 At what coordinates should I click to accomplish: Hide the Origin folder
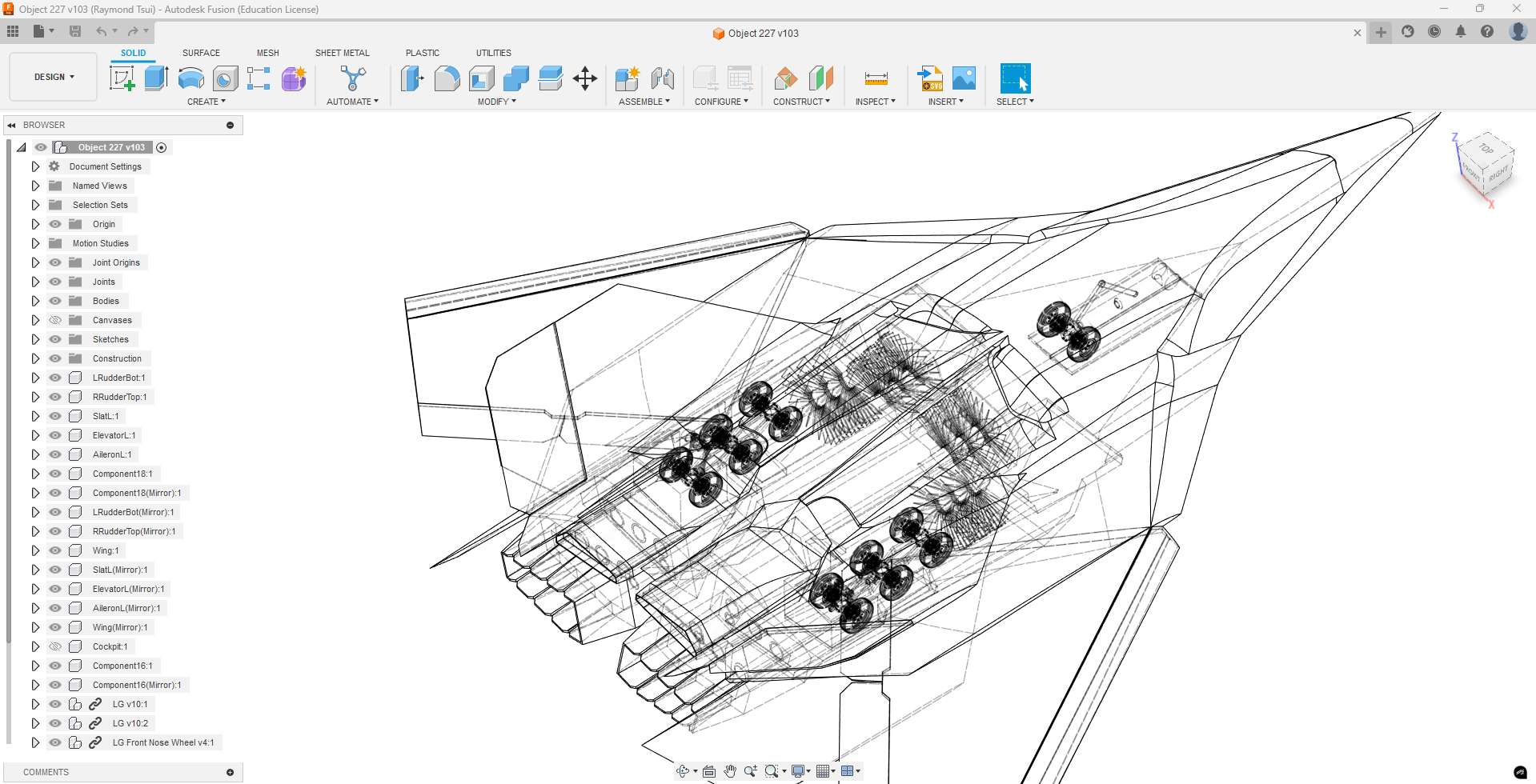(55, 224)
